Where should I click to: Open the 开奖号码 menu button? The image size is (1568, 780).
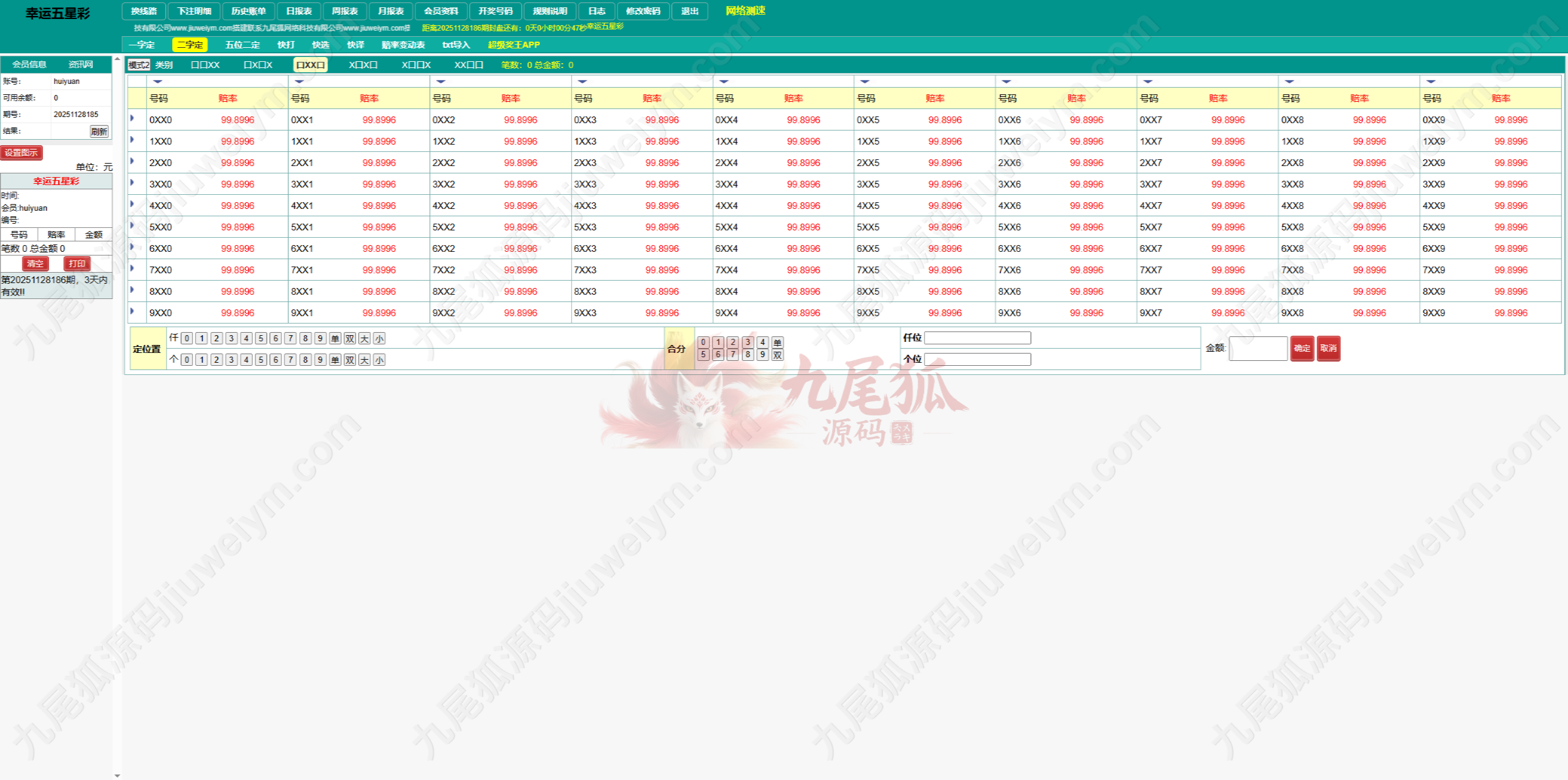(495, 11)
